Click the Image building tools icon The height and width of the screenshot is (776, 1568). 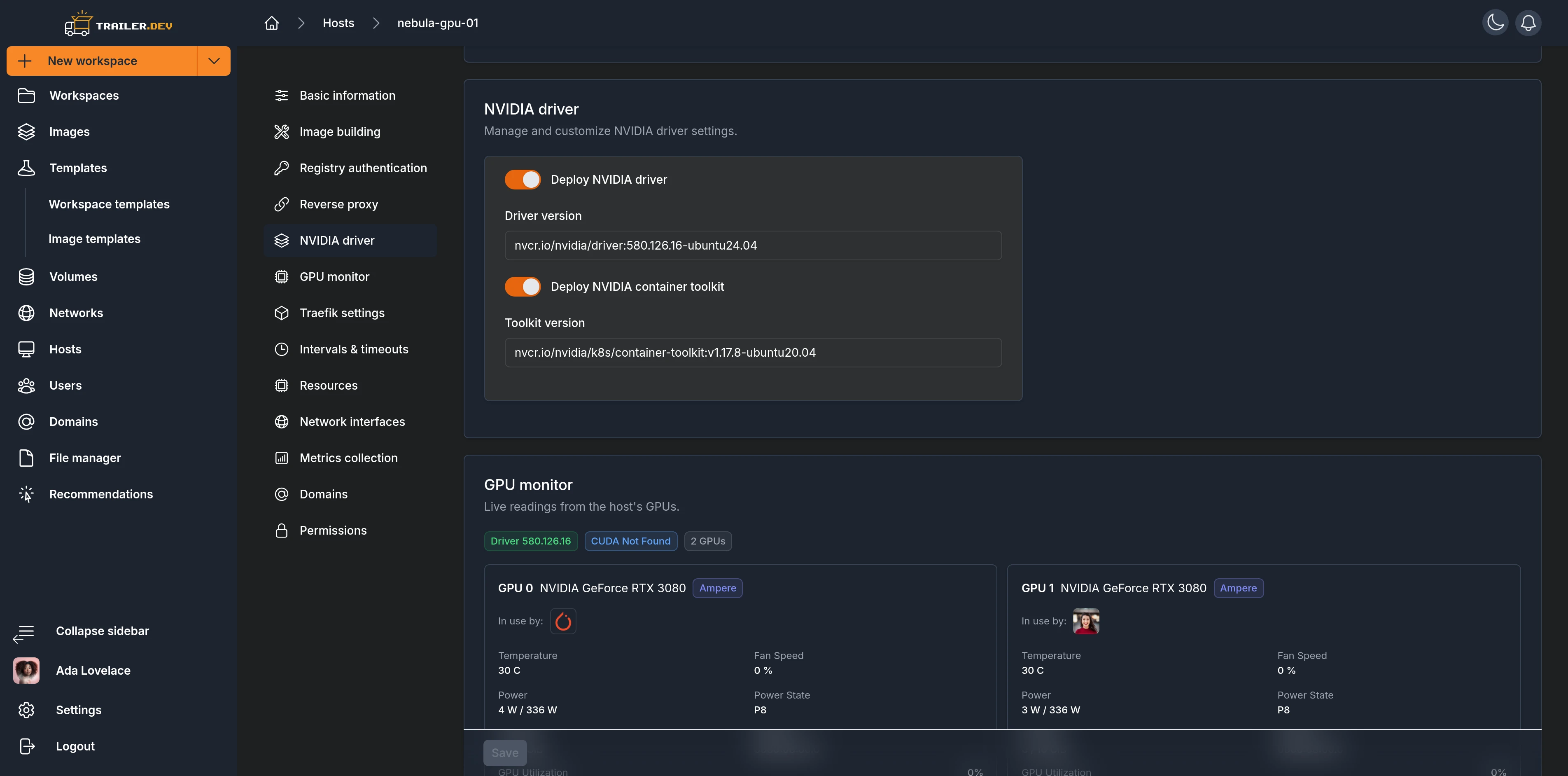(x=281, y=131)
